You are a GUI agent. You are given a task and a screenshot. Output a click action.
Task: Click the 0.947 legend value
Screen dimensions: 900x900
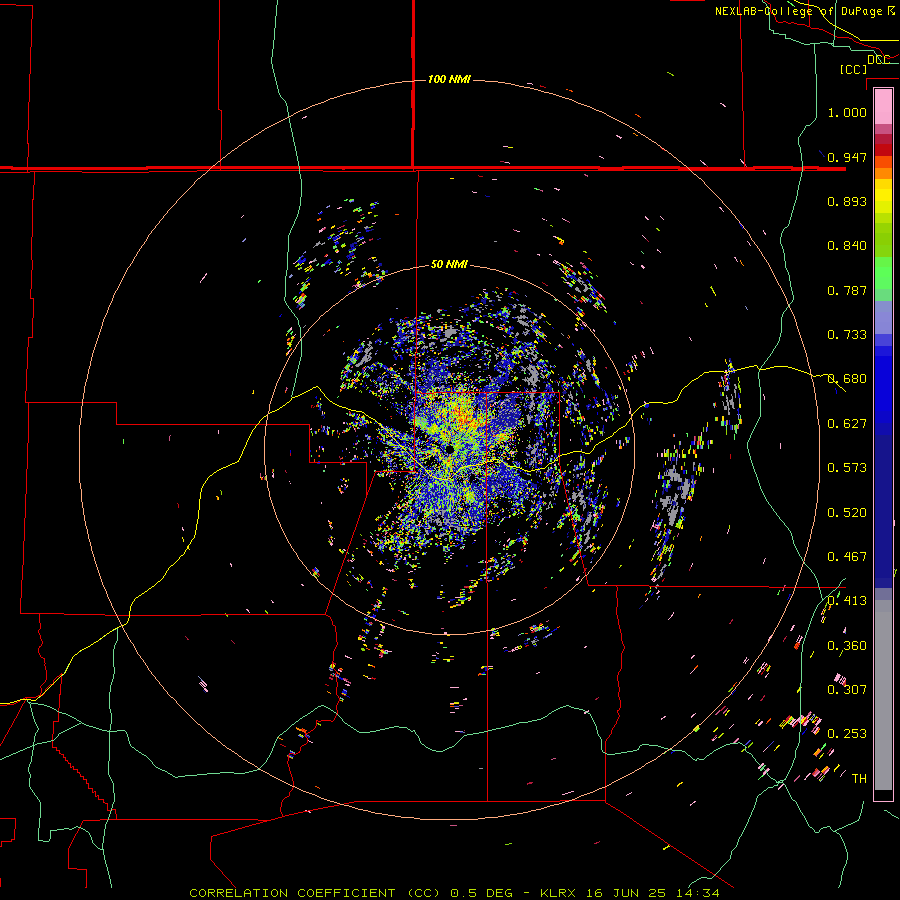pos(847,157)
